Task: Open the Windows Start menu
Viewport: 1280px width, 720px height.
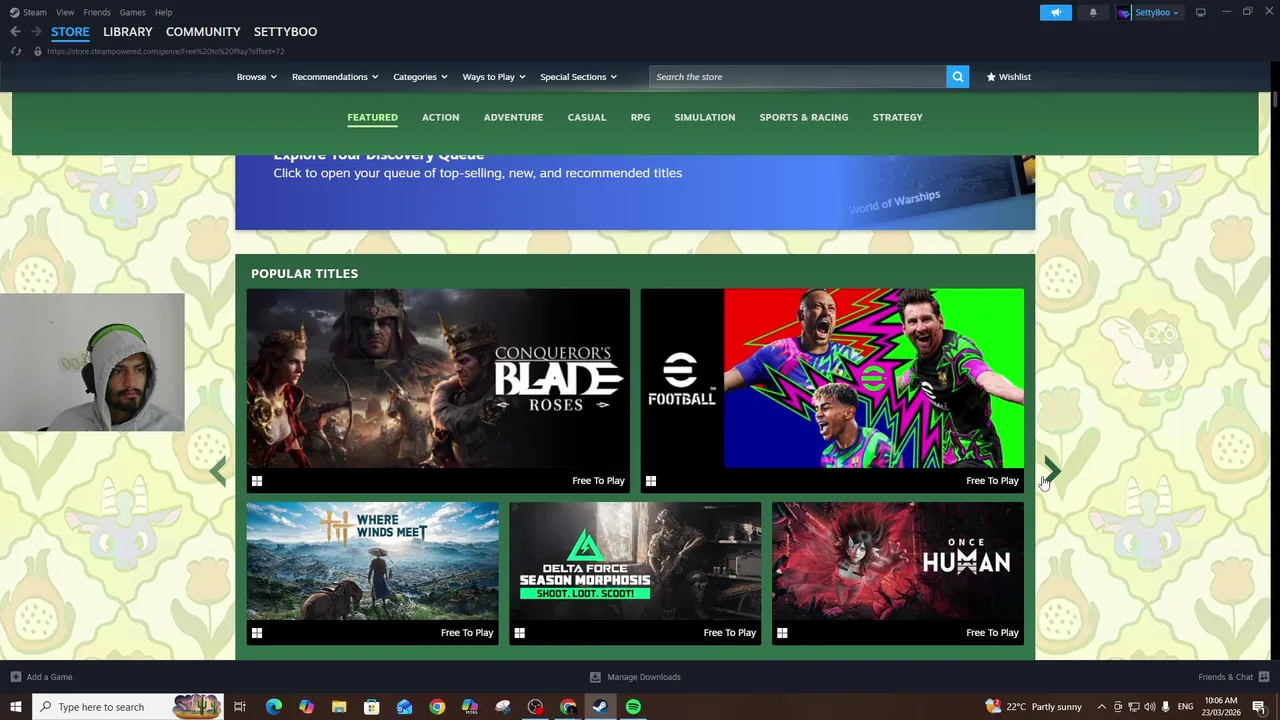Action: (x=15, y=707)
